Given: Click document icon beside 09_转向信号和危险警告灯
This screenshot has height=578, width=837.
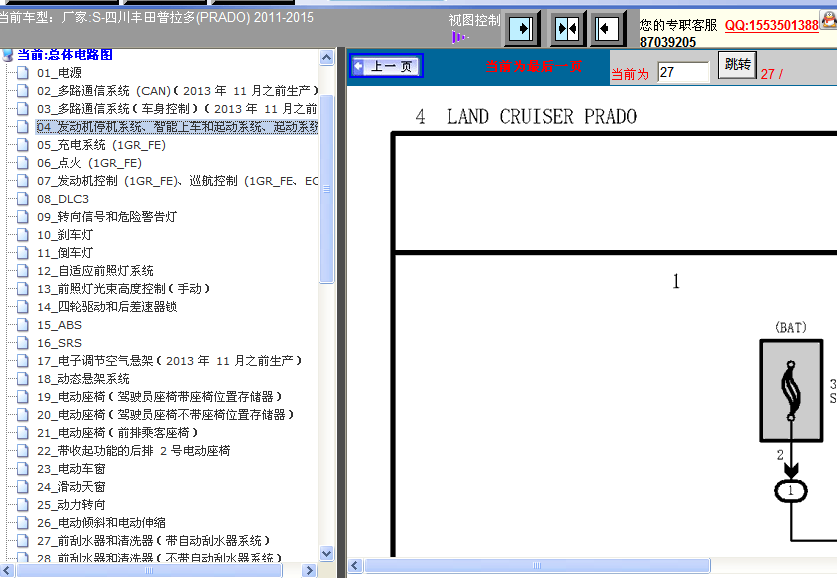Looking at the screenshot, I should pos(22,217).
